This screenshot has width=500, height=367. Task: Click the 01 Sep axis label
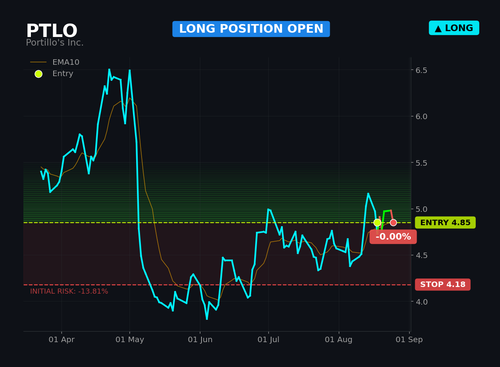click(409, 339)
